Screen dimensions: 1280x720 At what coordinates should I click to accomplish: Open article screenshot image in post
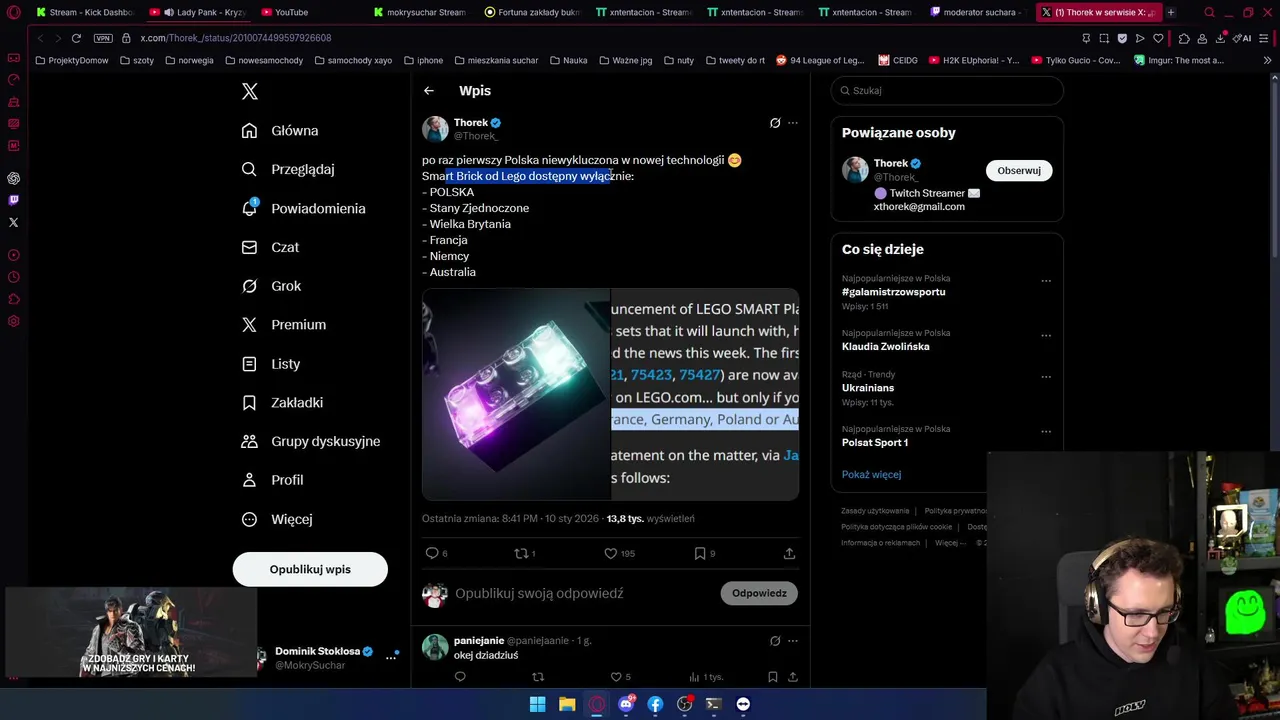coord(705,394)
